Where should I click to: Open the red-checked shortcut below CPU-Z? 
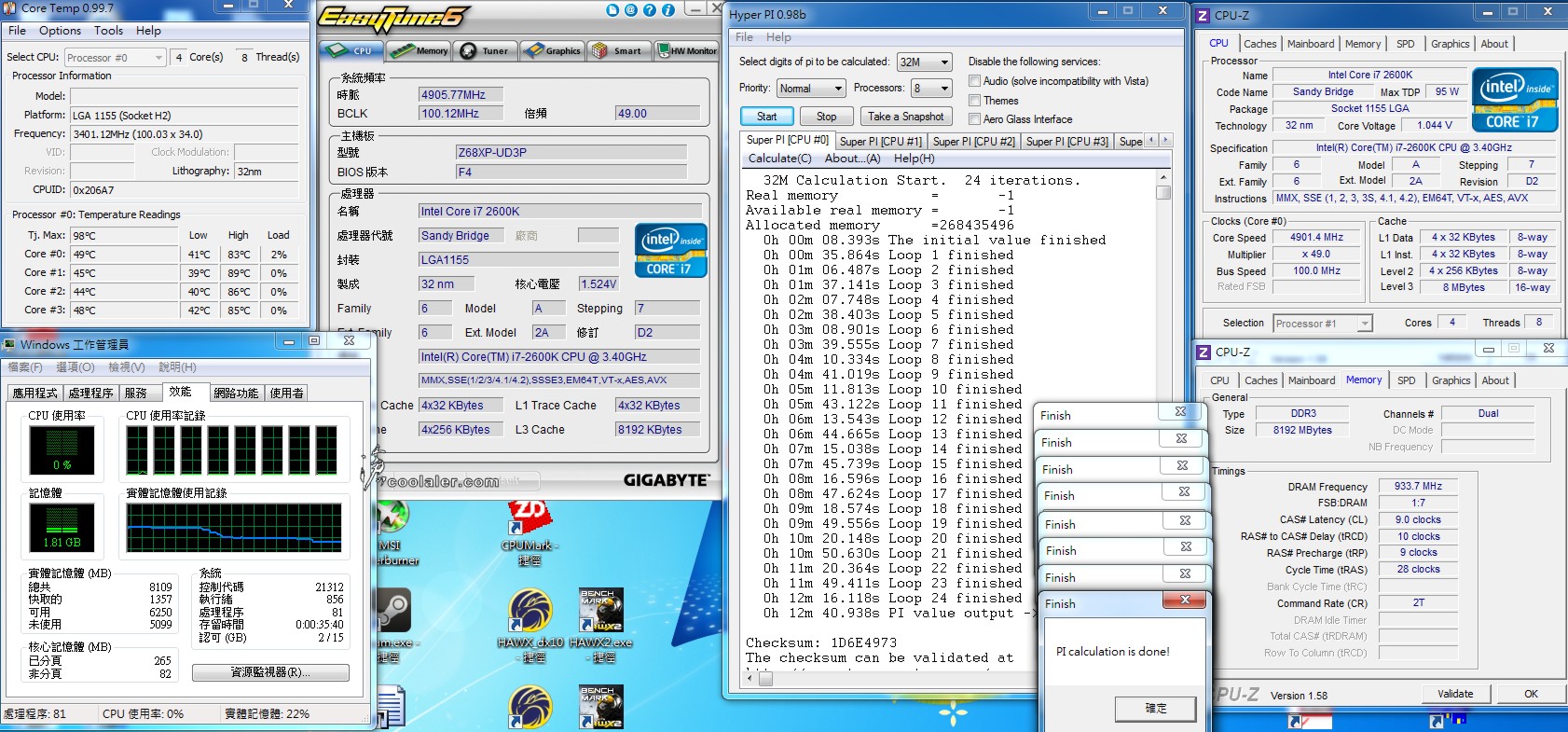click(x=1310, y=721)
